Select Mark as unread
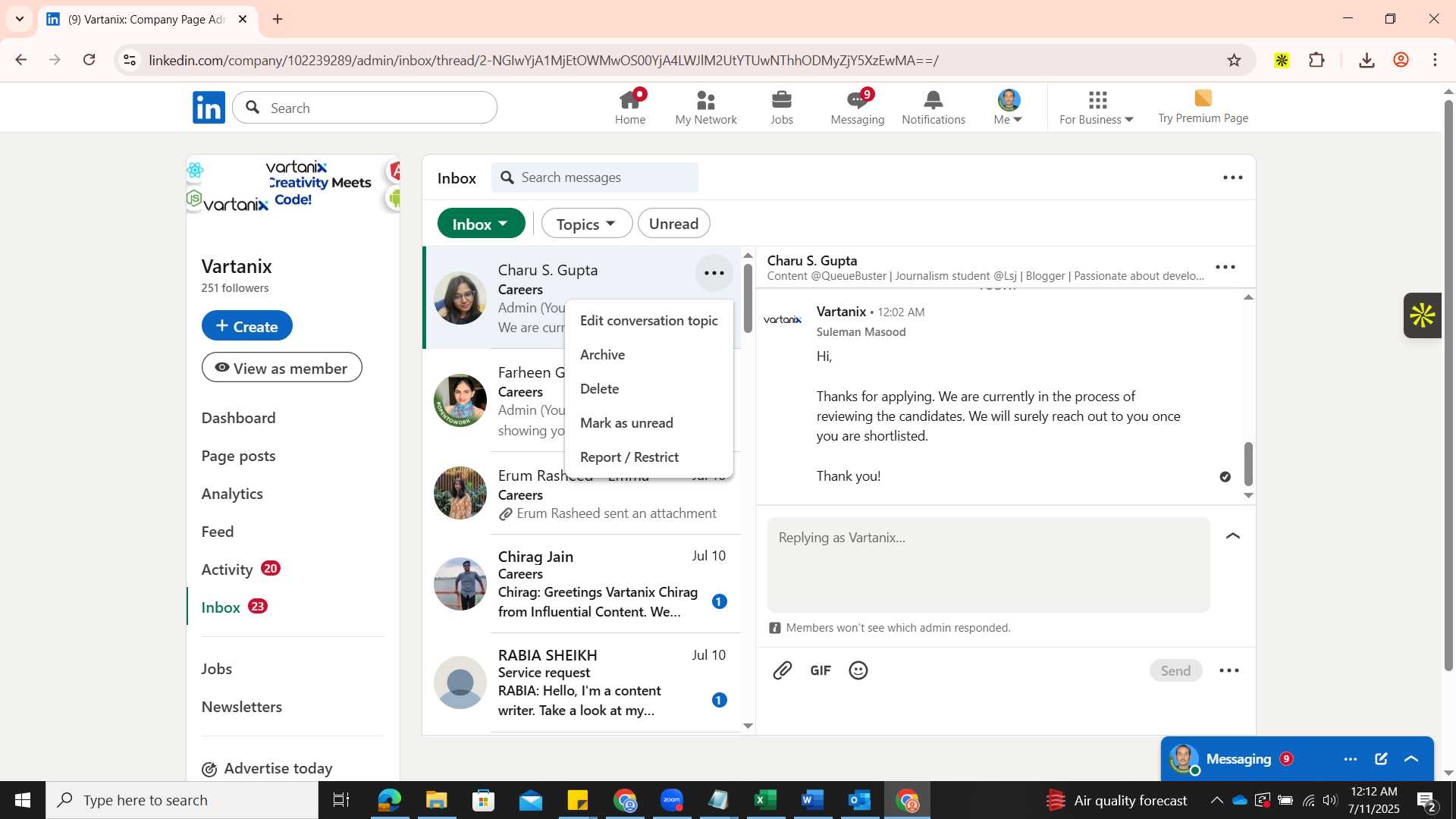The width and height of the screenshot is (1456, 819). (x=649, y=423)
